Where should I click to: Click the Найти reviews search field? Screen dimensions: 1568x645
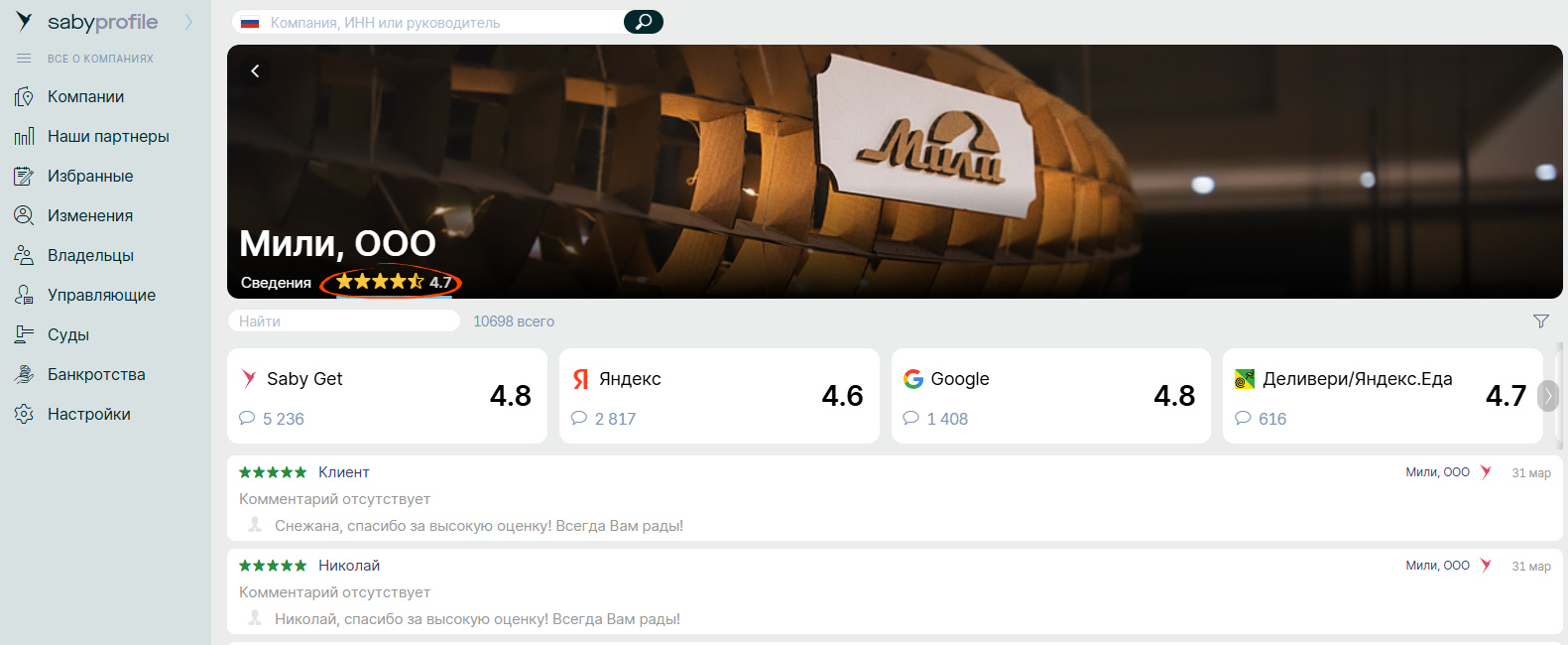coord(344,321)
